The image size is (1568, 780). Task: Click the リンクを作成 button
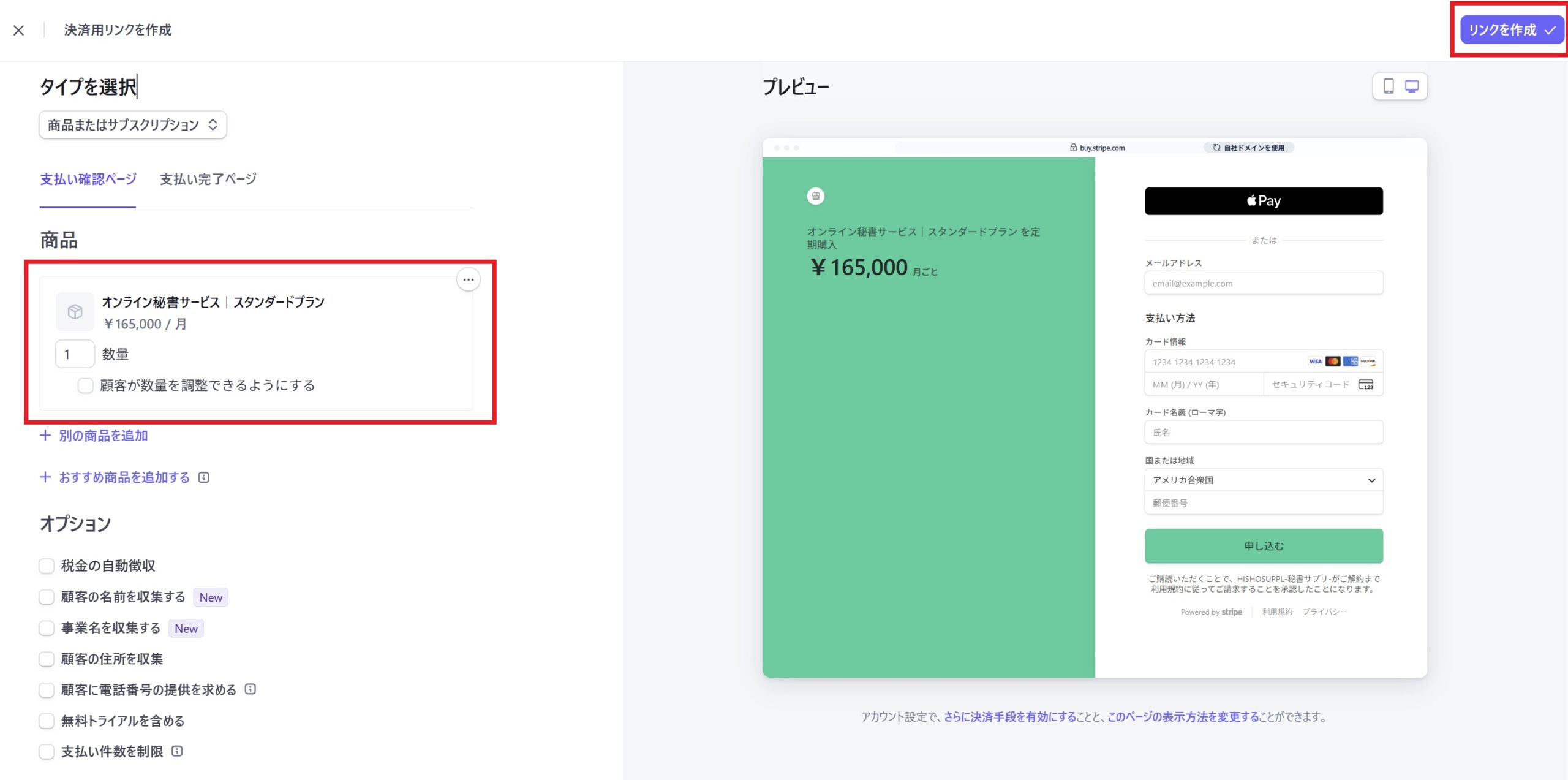(1511, 30)
